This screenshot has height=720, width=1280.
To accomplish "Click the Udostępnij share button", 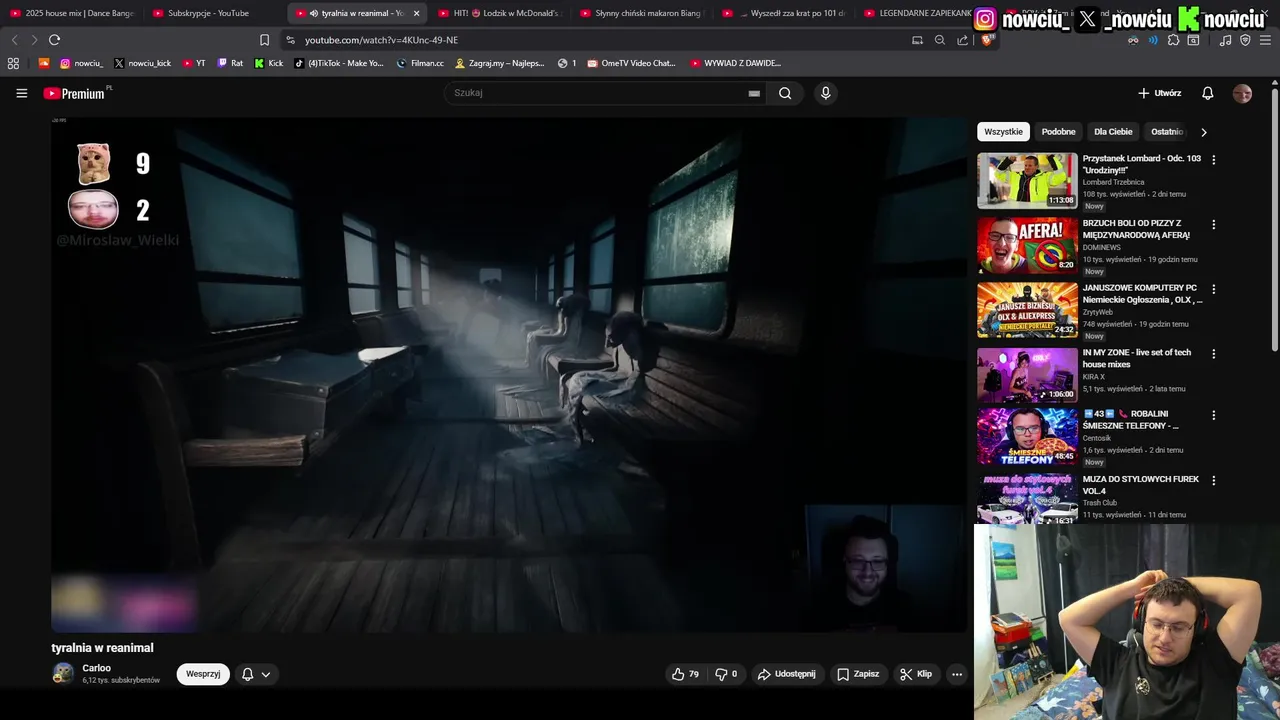I will pos(787,674).
